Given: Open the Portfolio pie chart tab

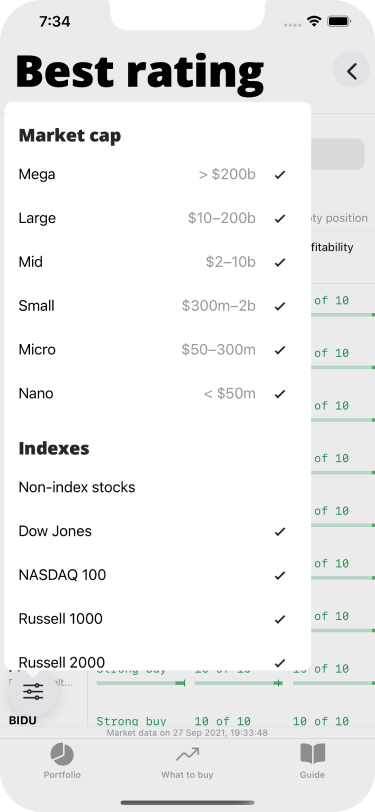Looking at the screenshot, I should [62, 761].
